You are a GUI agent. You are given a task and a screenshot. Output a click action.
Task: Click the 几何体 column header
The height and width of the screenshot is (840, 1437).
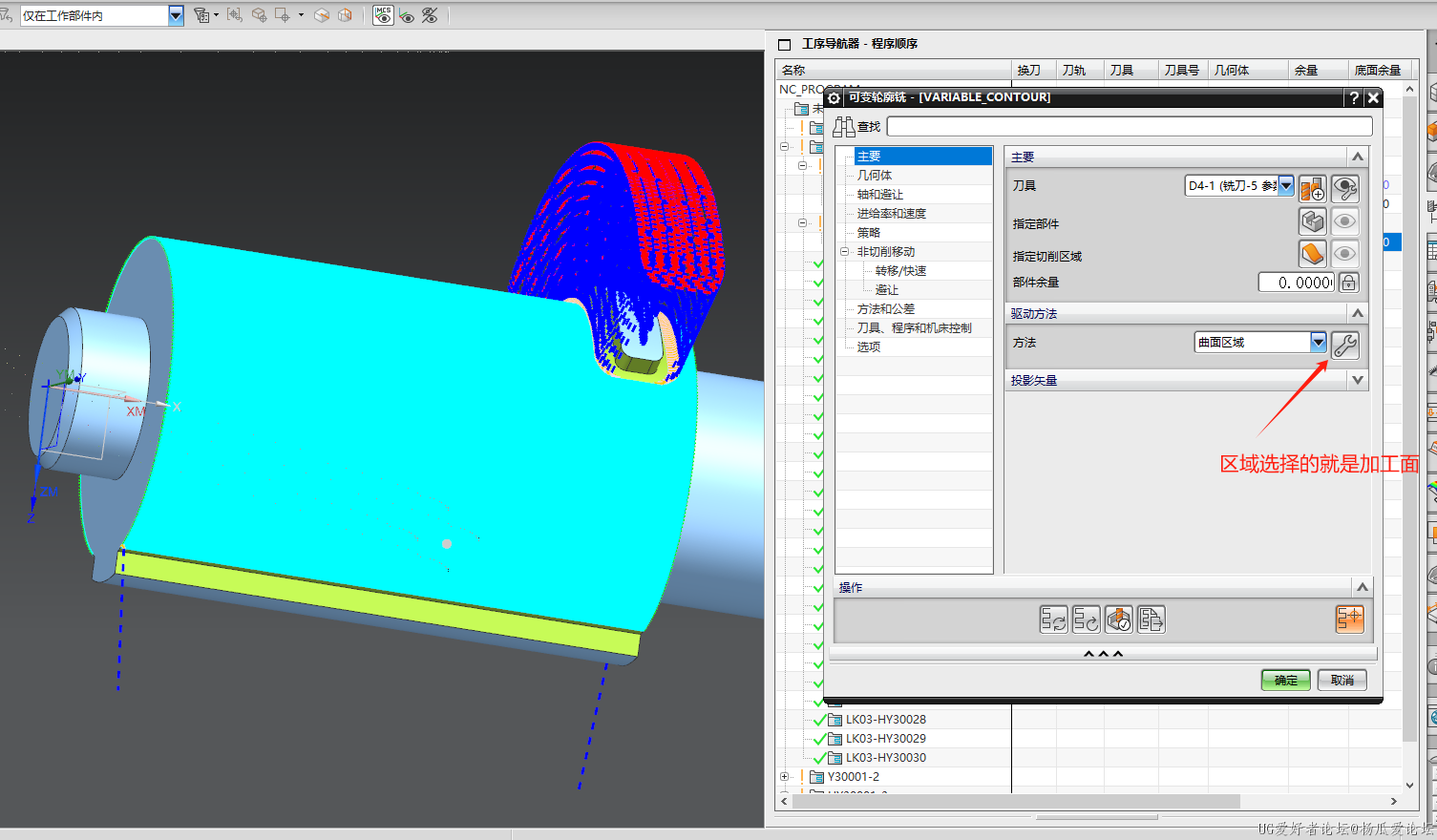tap(1246, 70)
